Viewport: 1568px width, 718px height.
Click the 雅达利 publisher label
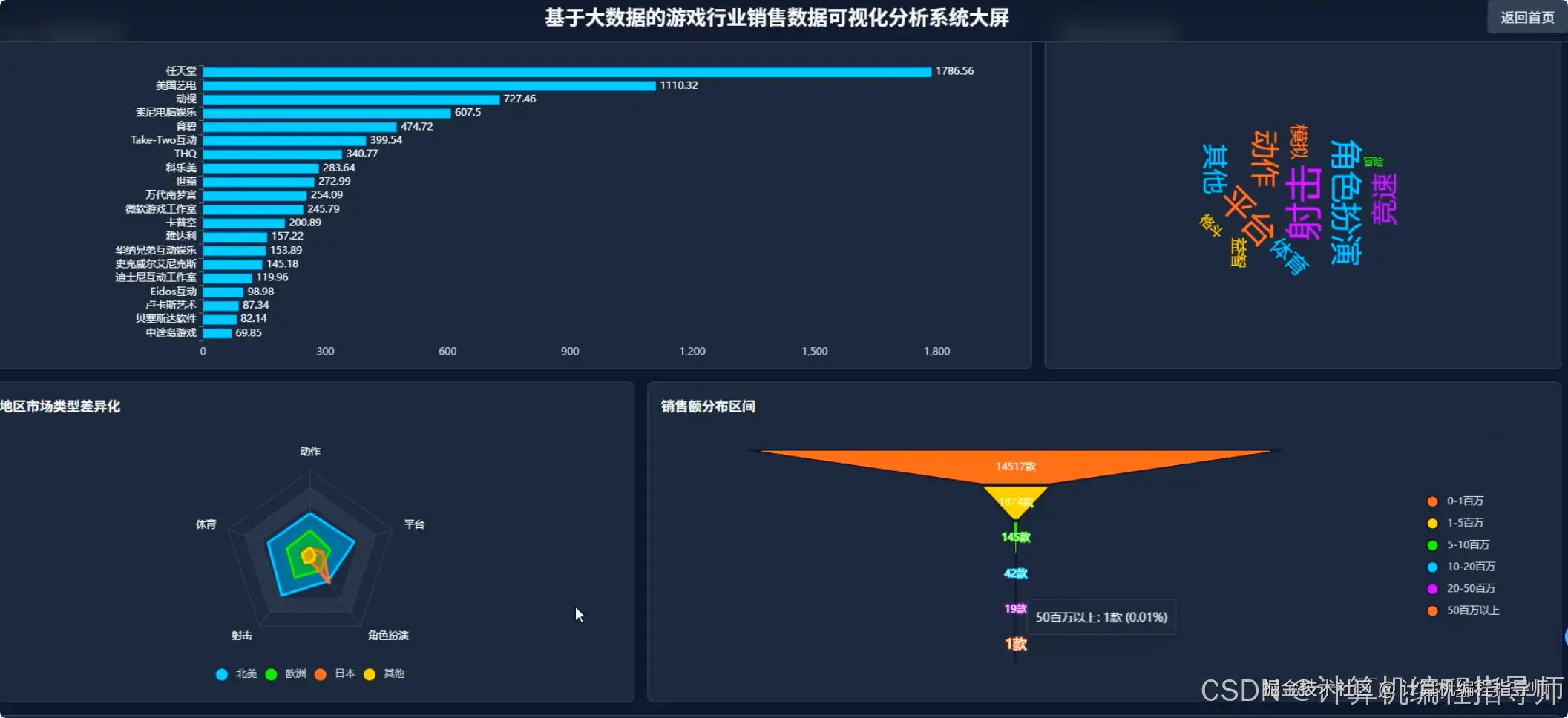pos(181,236)
